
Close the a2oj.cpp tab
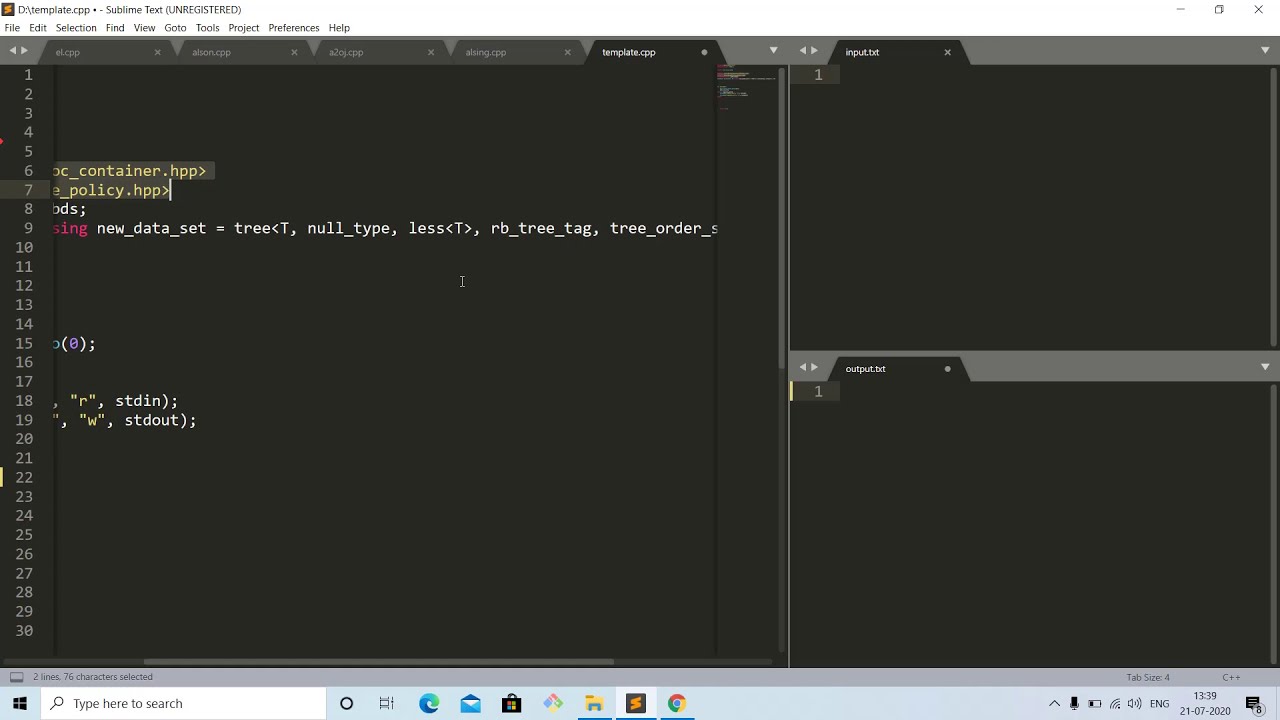point(431,52)
